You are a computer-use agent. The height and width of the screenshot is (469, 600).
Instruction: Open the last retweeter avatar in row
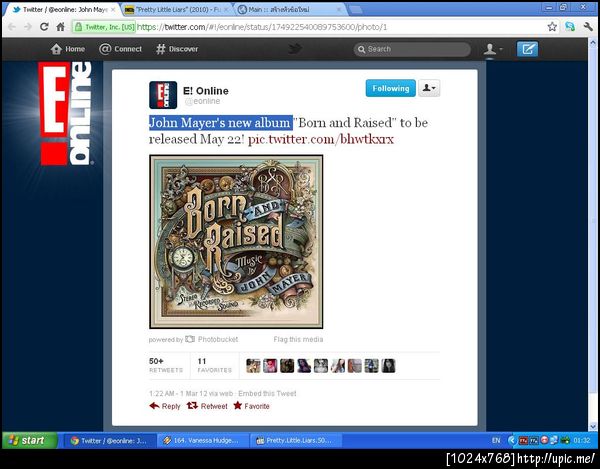coord(388,366)
